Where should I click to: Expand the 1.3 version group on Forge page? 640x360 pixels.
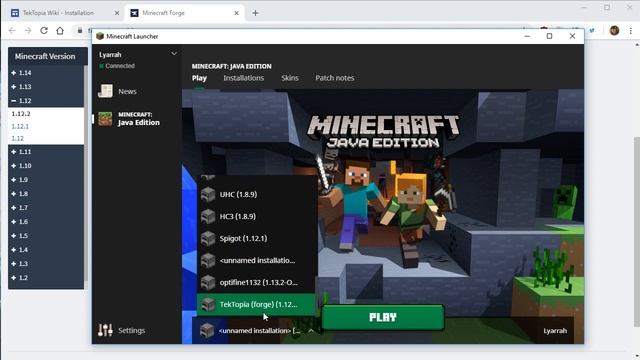pos(14,264)
